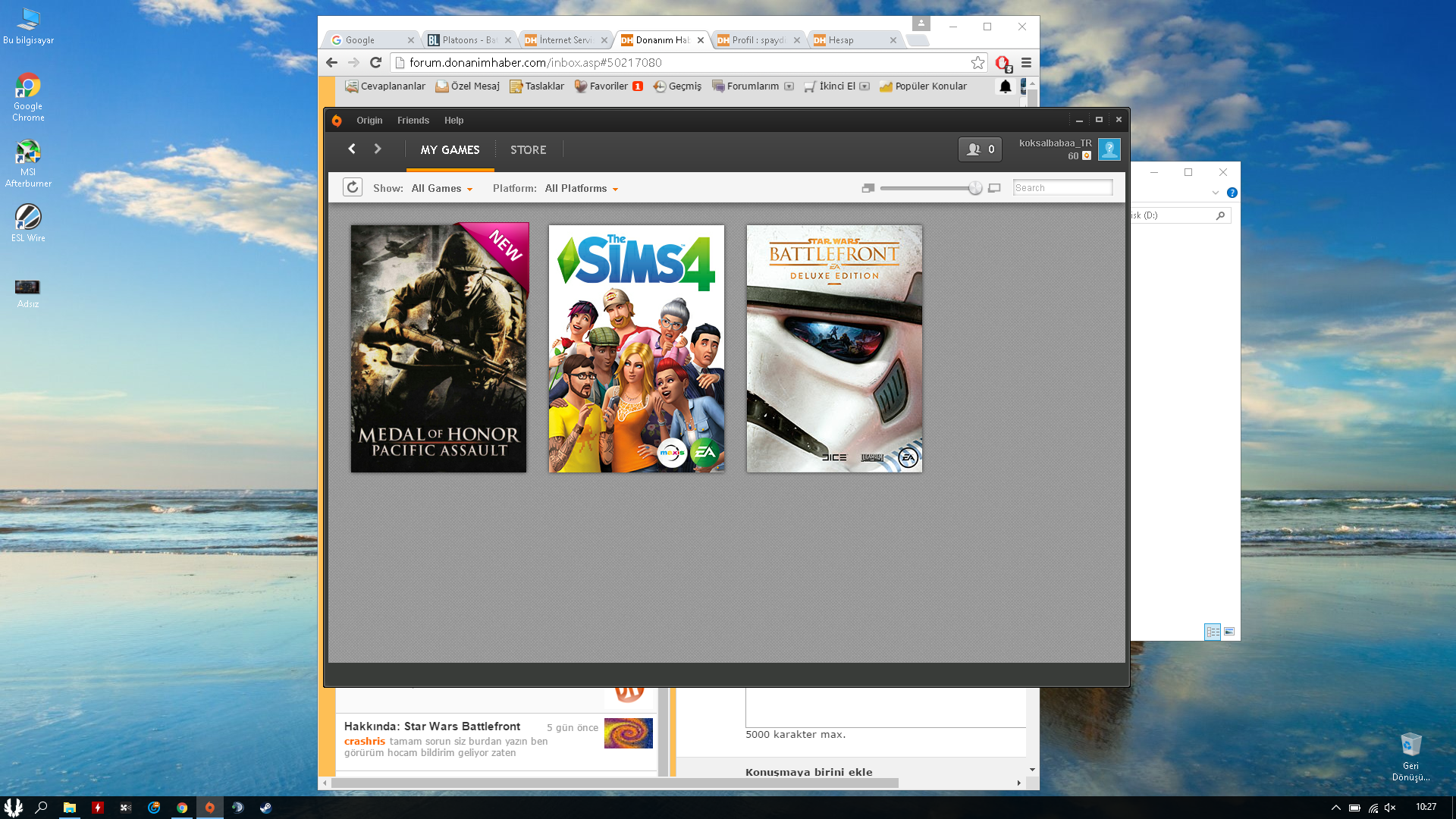This screenshot has width=1456, height=819.
Task: Open the muted volume tray icon
Action: tap(1390, 808)
